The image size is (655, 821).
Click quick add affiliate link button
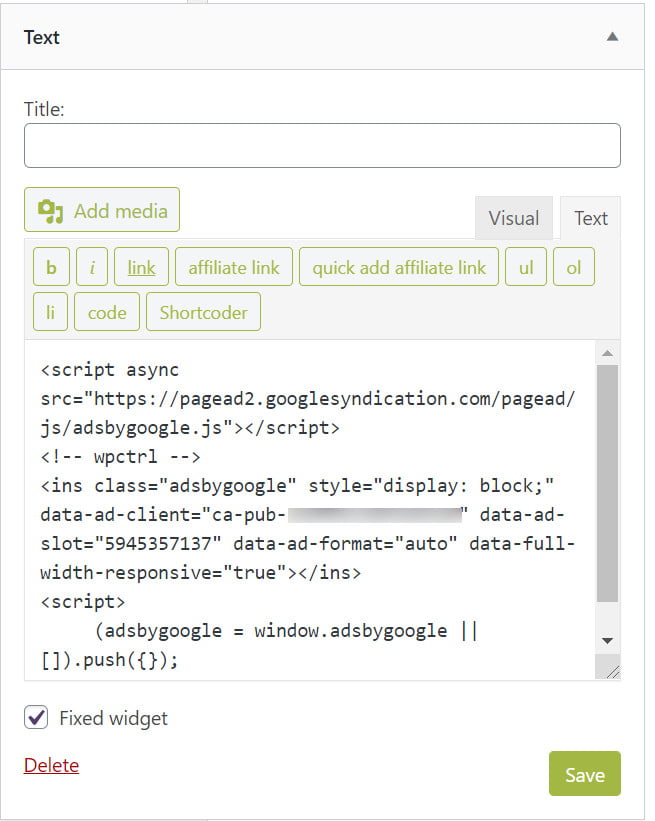399,267
